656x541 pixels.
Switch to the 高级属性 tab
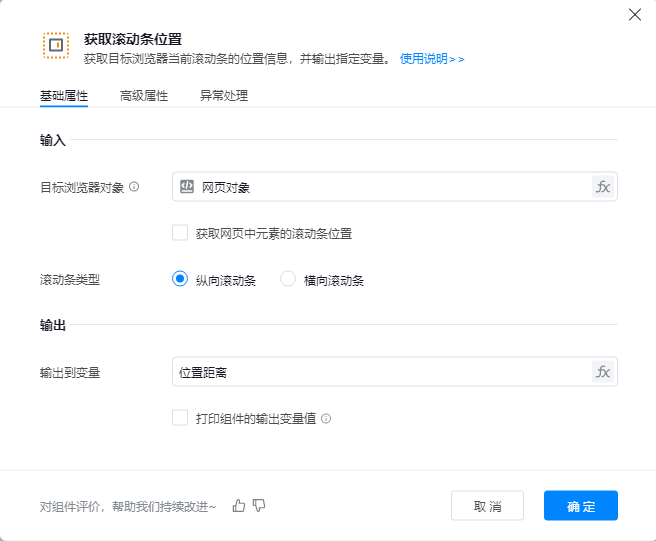click(x=144, y=96)
